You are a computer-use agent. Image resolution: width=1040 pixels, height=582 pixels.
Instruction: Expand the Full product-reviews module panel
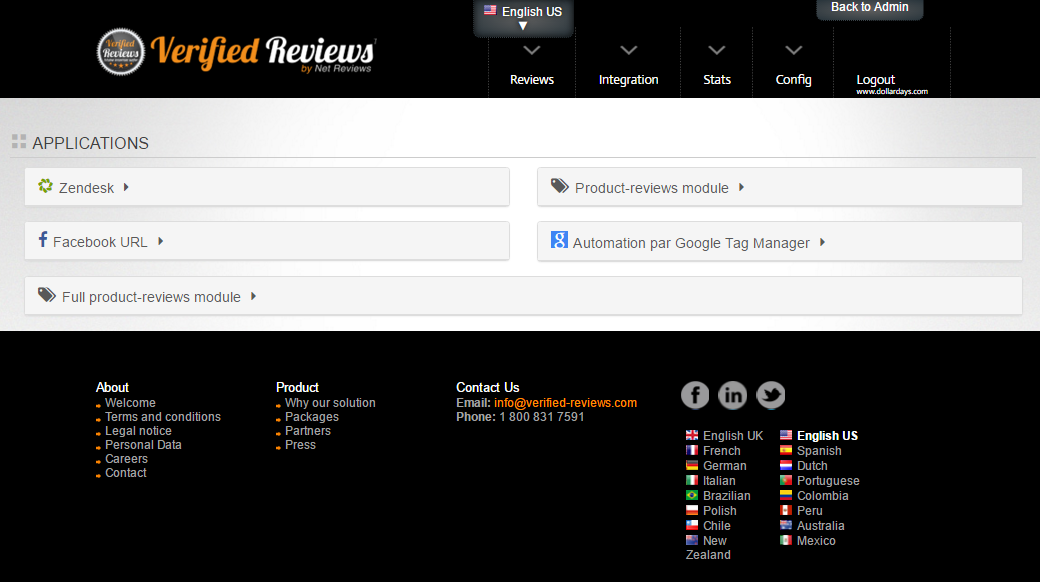[x=523, y=296]
